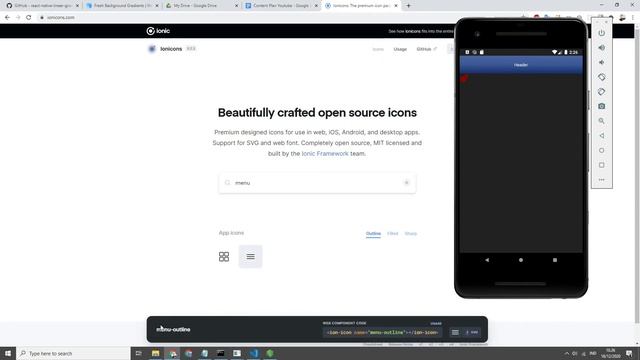The height and width of the screenshot is (360, 640).
Task: Select the Filled icon style tab
Action: click(x=392, y=233)
